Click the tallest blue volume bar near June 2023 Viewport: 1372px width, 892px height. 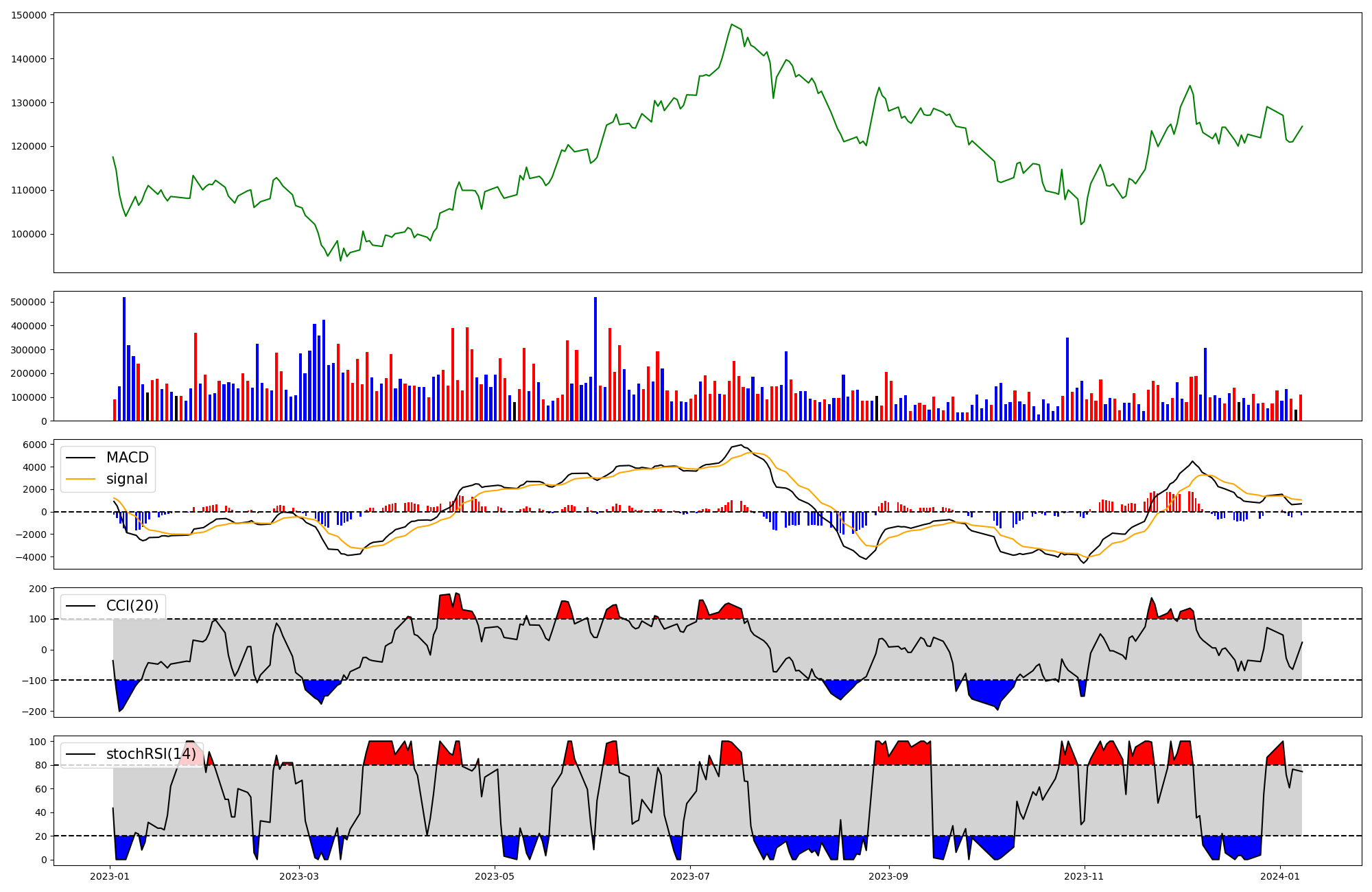coord(595,359)
